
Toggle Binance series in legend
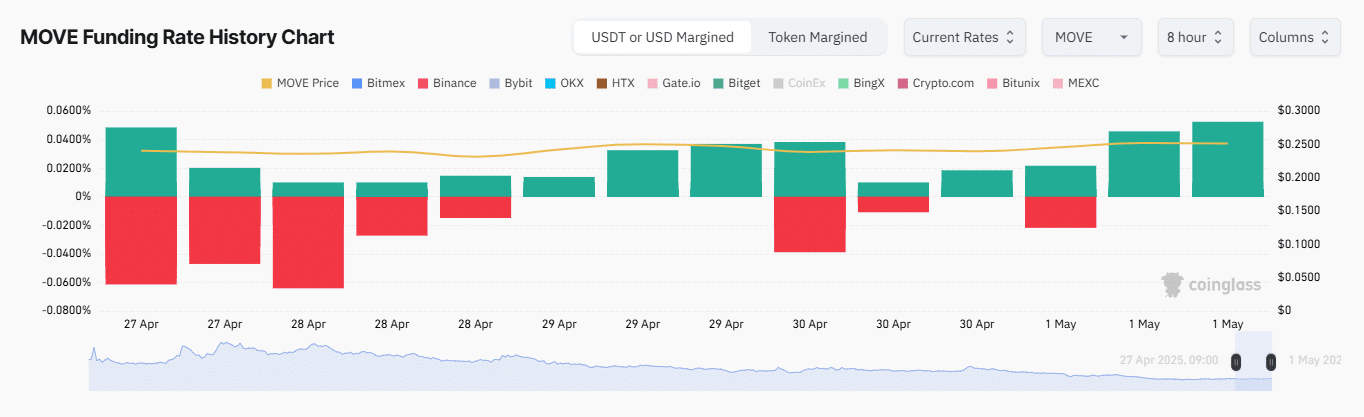coord(447,83)
